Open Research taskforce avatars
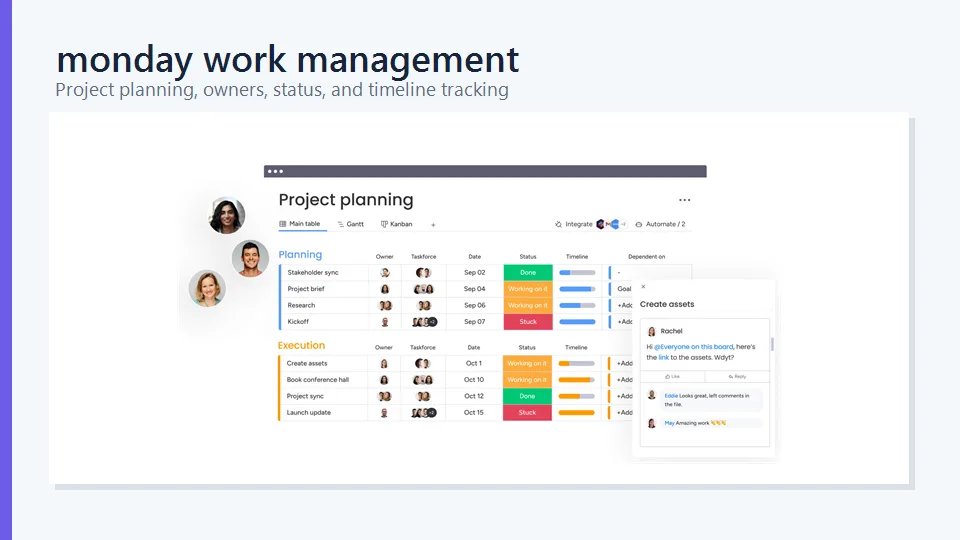The image size is (960, 540). point(424,306)
